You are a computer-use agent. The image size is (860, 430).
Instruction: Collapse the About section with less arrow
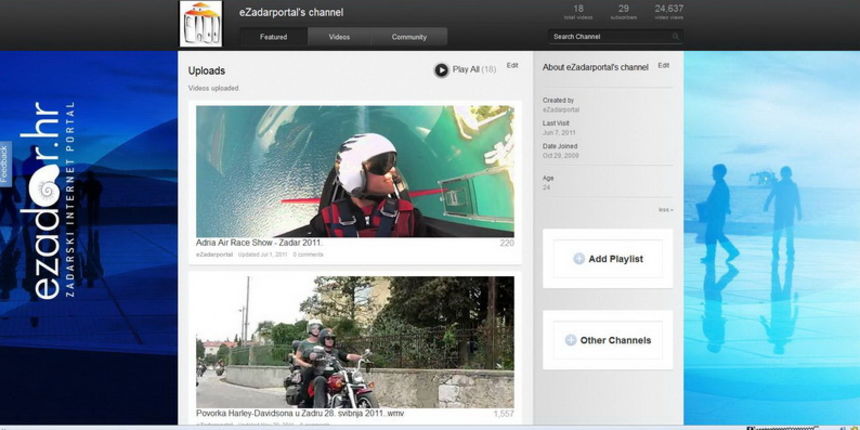665,210
